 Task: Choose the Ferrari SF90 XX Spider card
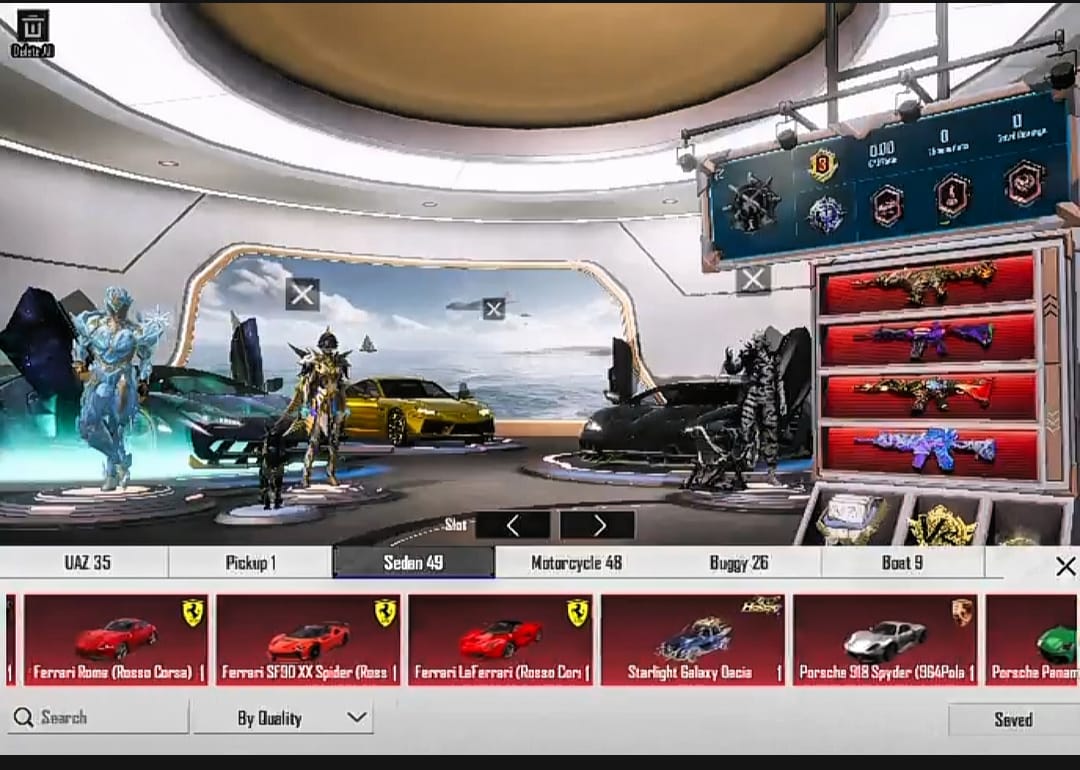coord(308,640)
